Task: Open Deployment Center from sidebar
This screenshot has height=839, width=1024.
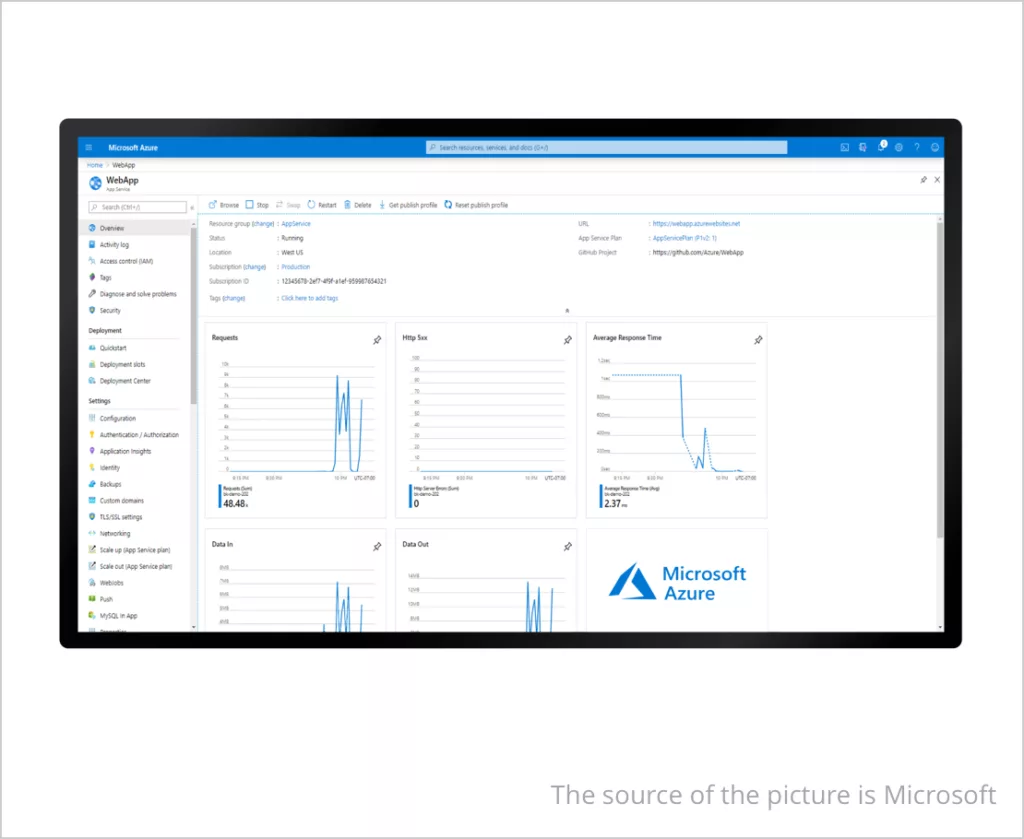Action: click(x=126, y=381)
